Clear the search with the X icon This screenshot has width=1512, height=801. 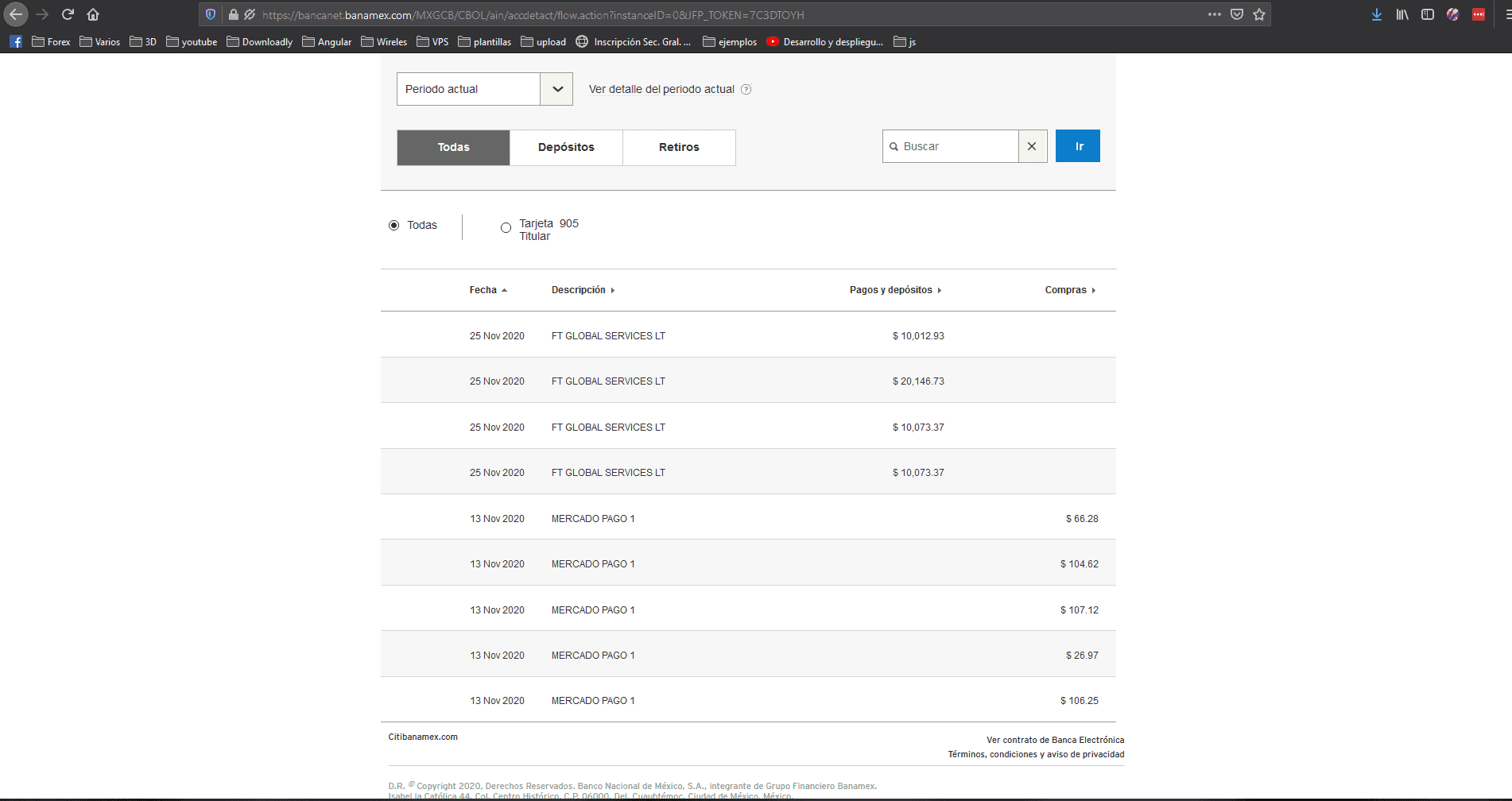pos(1032,146)
